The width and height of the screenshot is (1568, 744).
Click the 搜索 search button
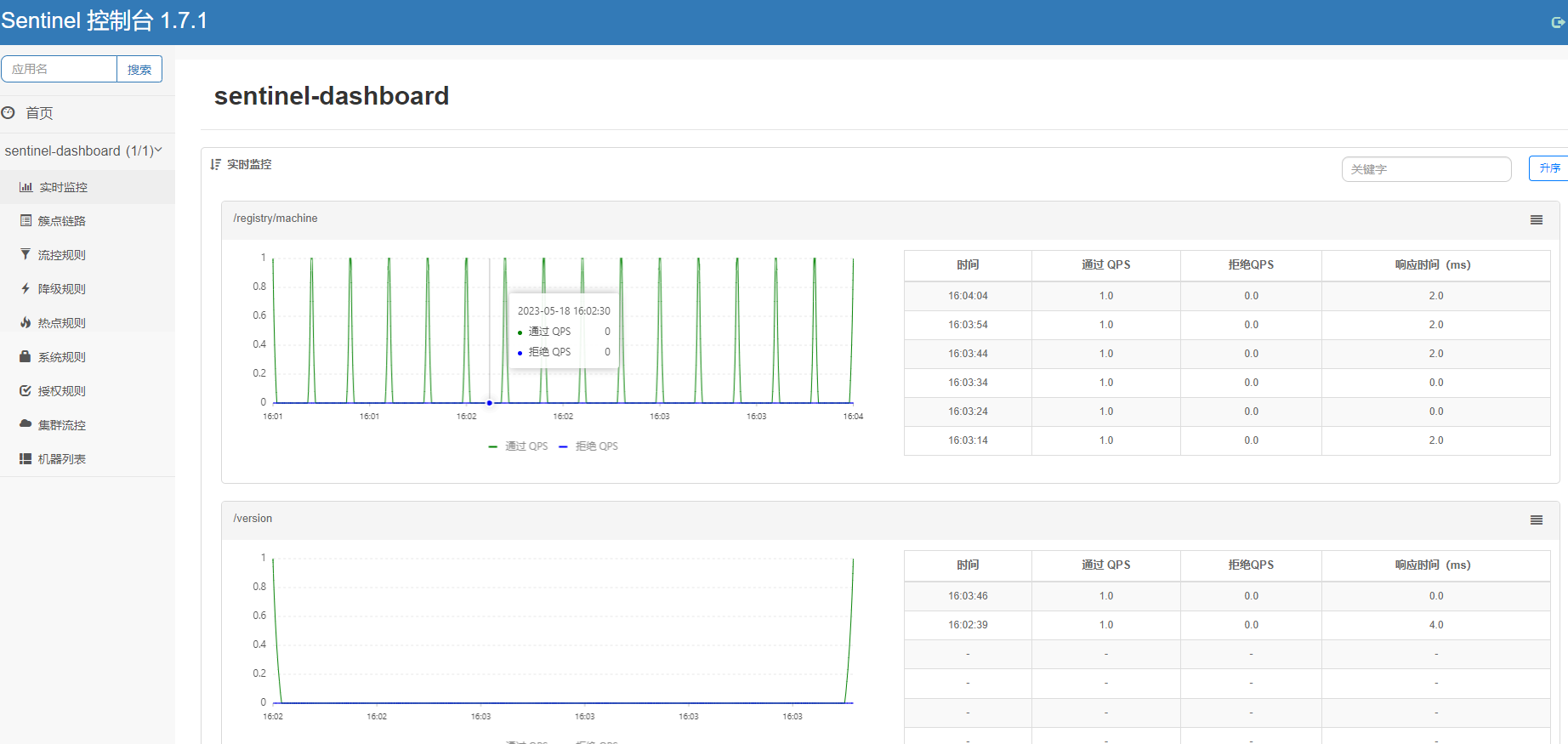(x=139, y=69)
